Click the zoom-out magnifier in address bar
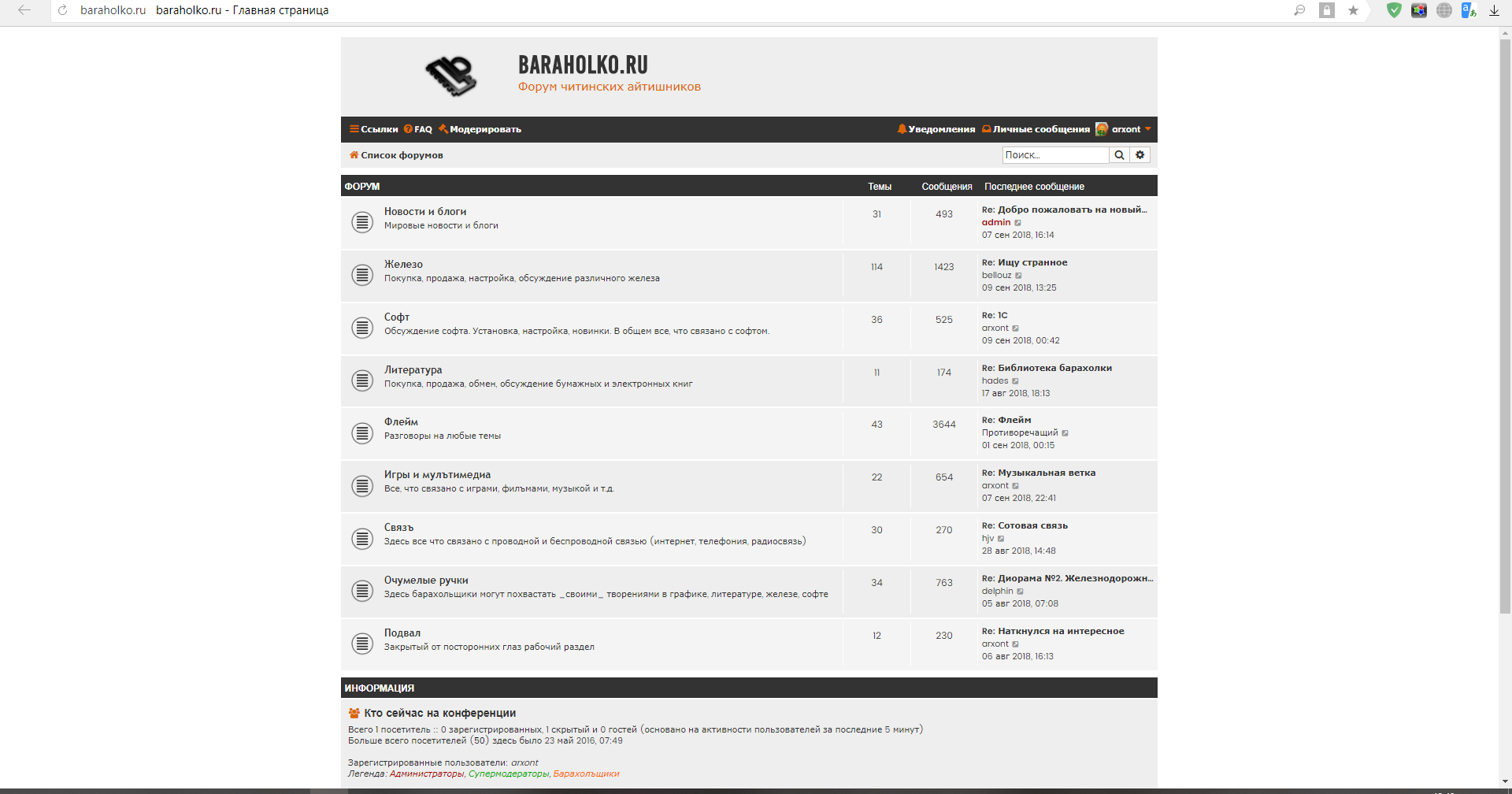The height and width of the screenshot is (794, 1512). pos(1299,10)
